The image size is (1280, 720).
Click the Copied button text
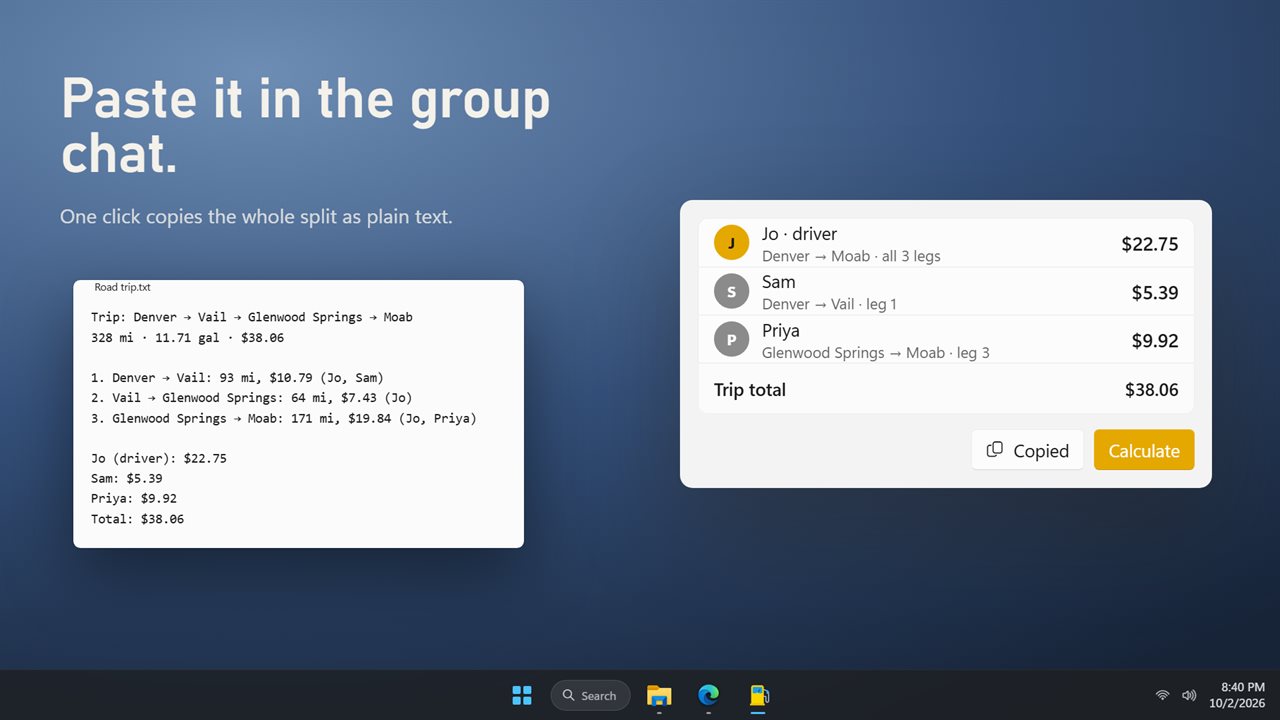(x=1041, y=451)
